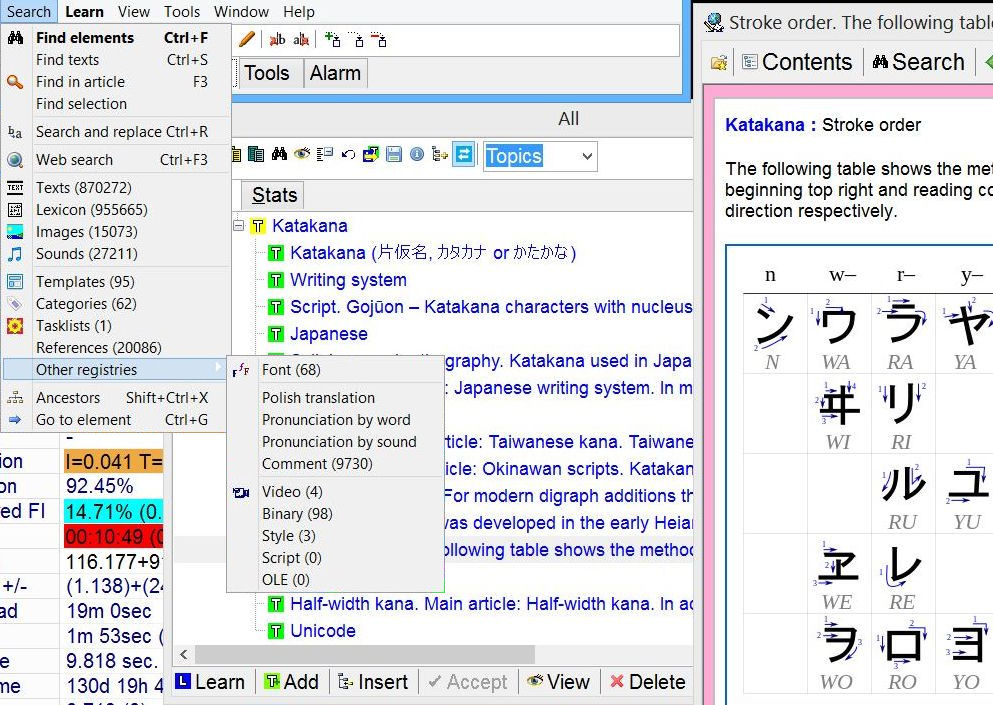This screenshot has height=705, width=993.
Task: Open the Alarm tab
Action: click(x=336, y=73)
